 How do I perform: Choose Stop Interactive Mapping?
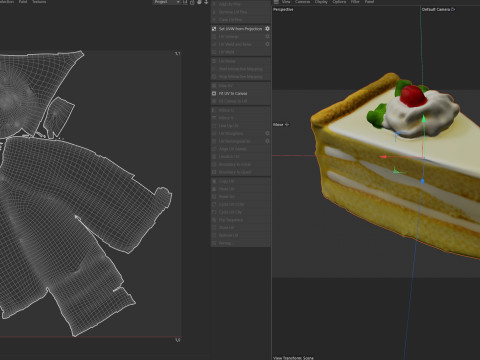(x=241, y=76)
